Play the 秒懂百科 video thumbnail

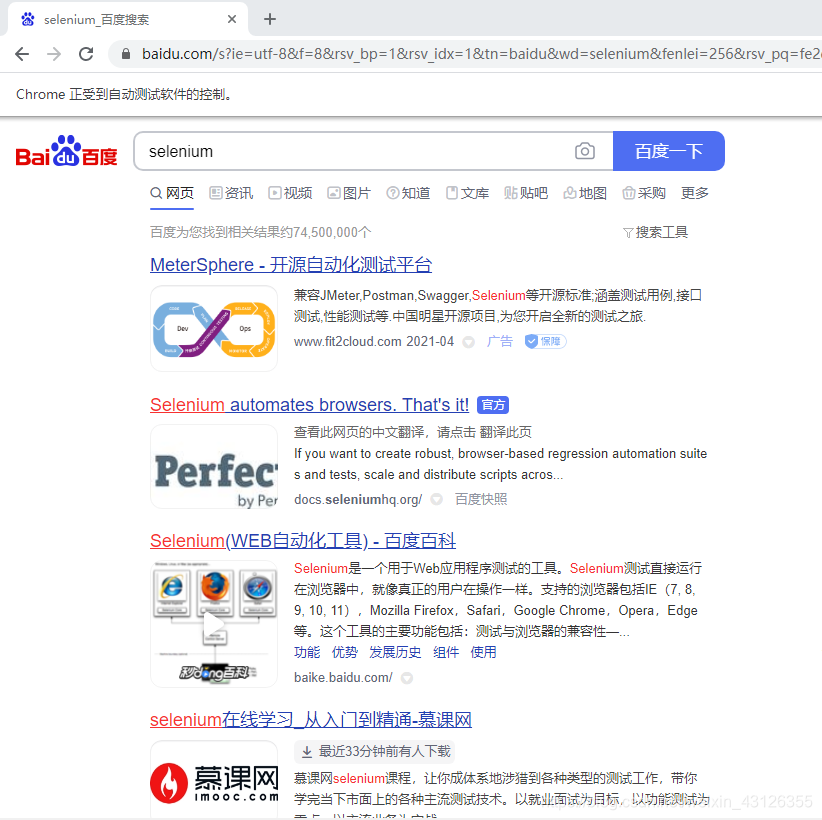[214, 624]
